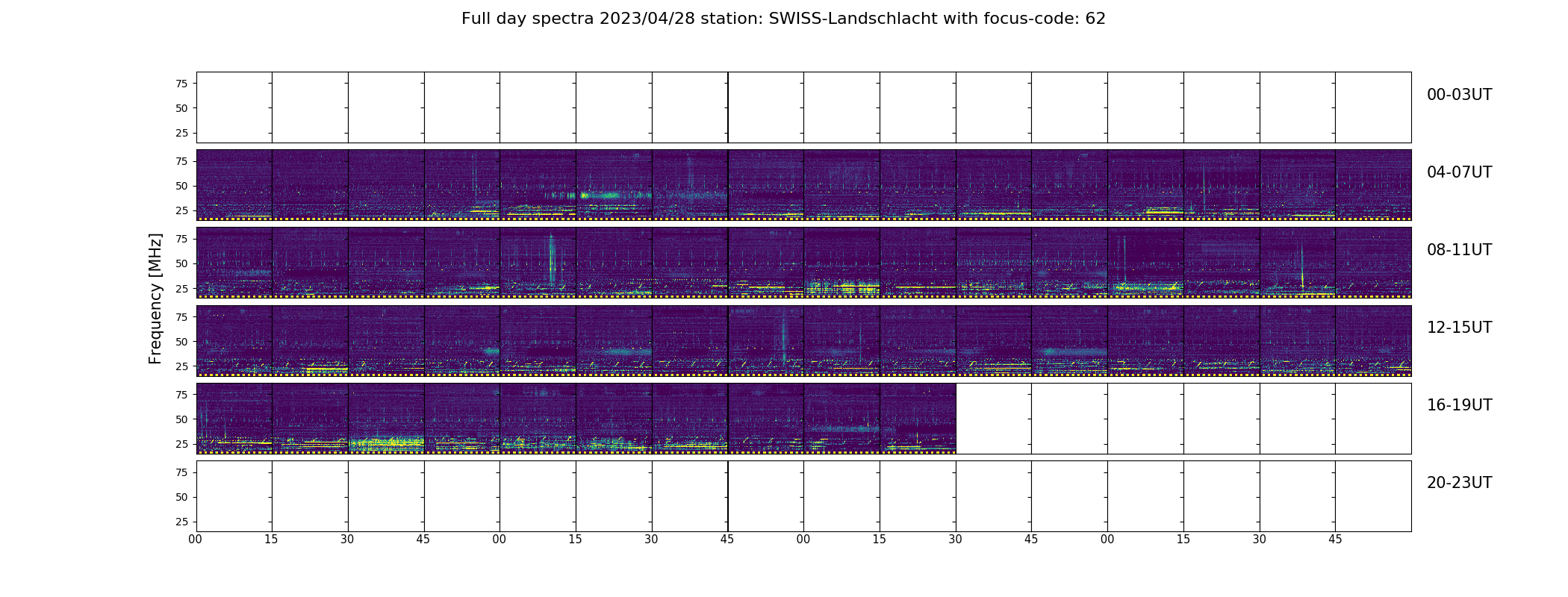Screen dimensions: 1568x597
Task: Click the tall bright burst in 08-11UT row
Action: click(551, 260)
